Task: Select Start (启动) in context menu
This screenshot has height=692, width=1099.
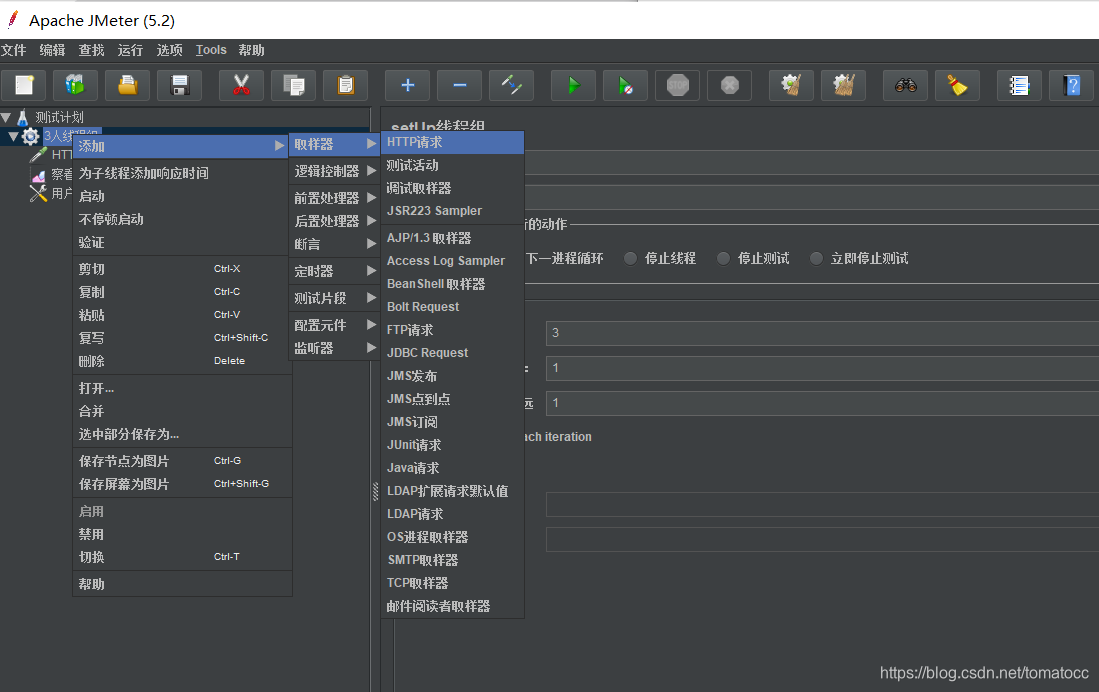Action: tap(182, 196)
